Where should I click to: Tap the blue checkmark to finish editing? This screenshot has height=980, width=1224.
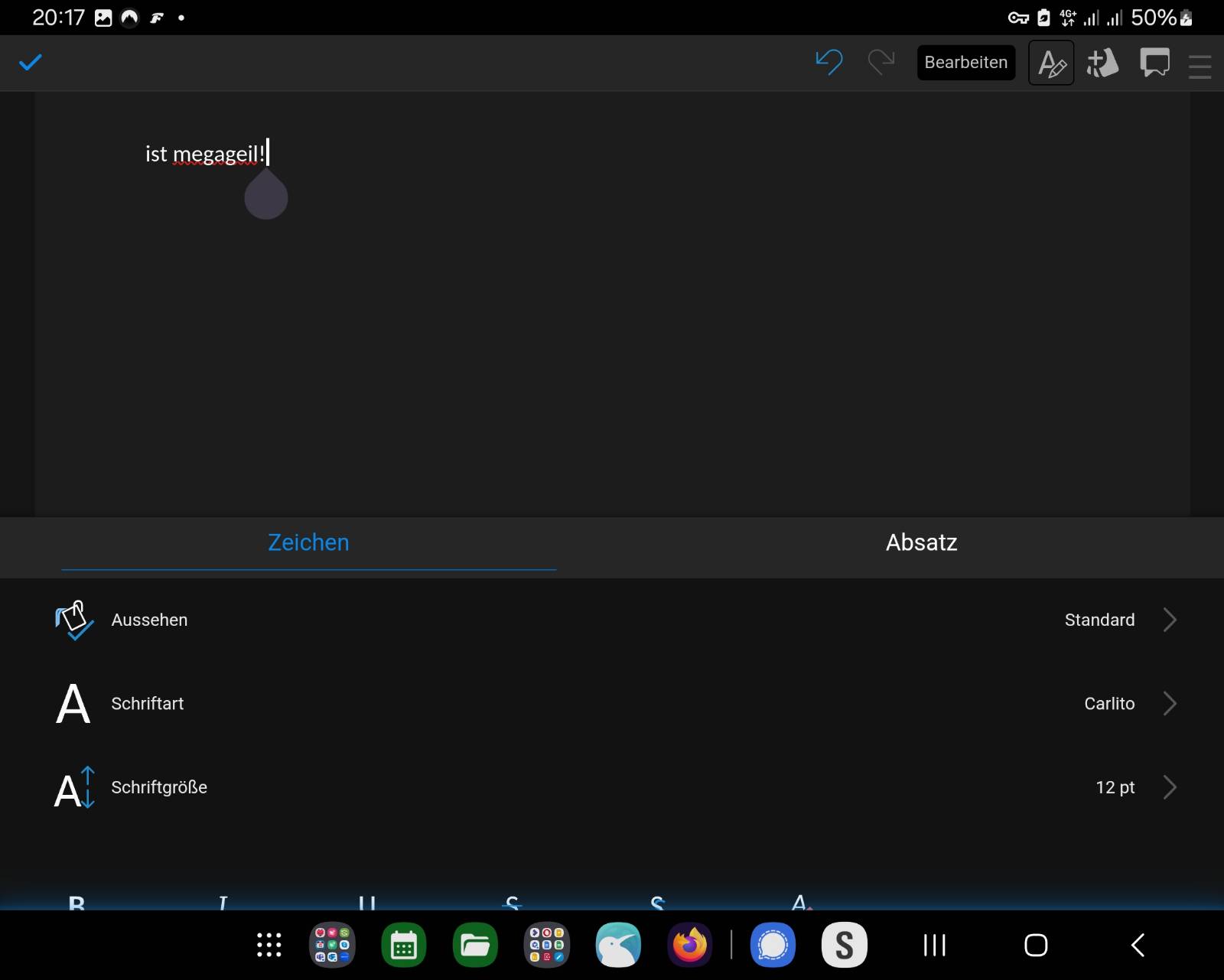31,62
